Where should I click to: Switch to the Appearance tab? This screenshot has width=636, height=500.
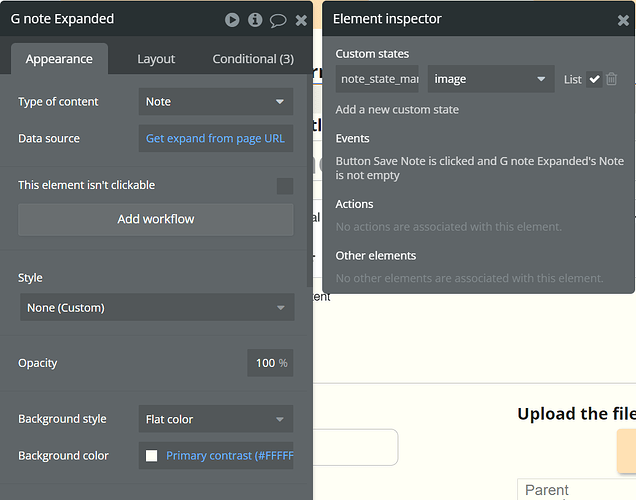click(x=59, y=59)
